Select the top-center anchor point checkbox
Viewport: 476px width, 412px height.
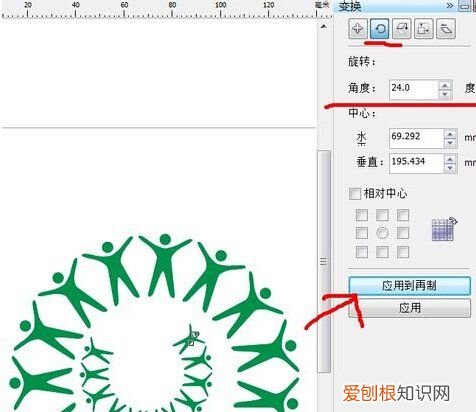pos(382,215)
